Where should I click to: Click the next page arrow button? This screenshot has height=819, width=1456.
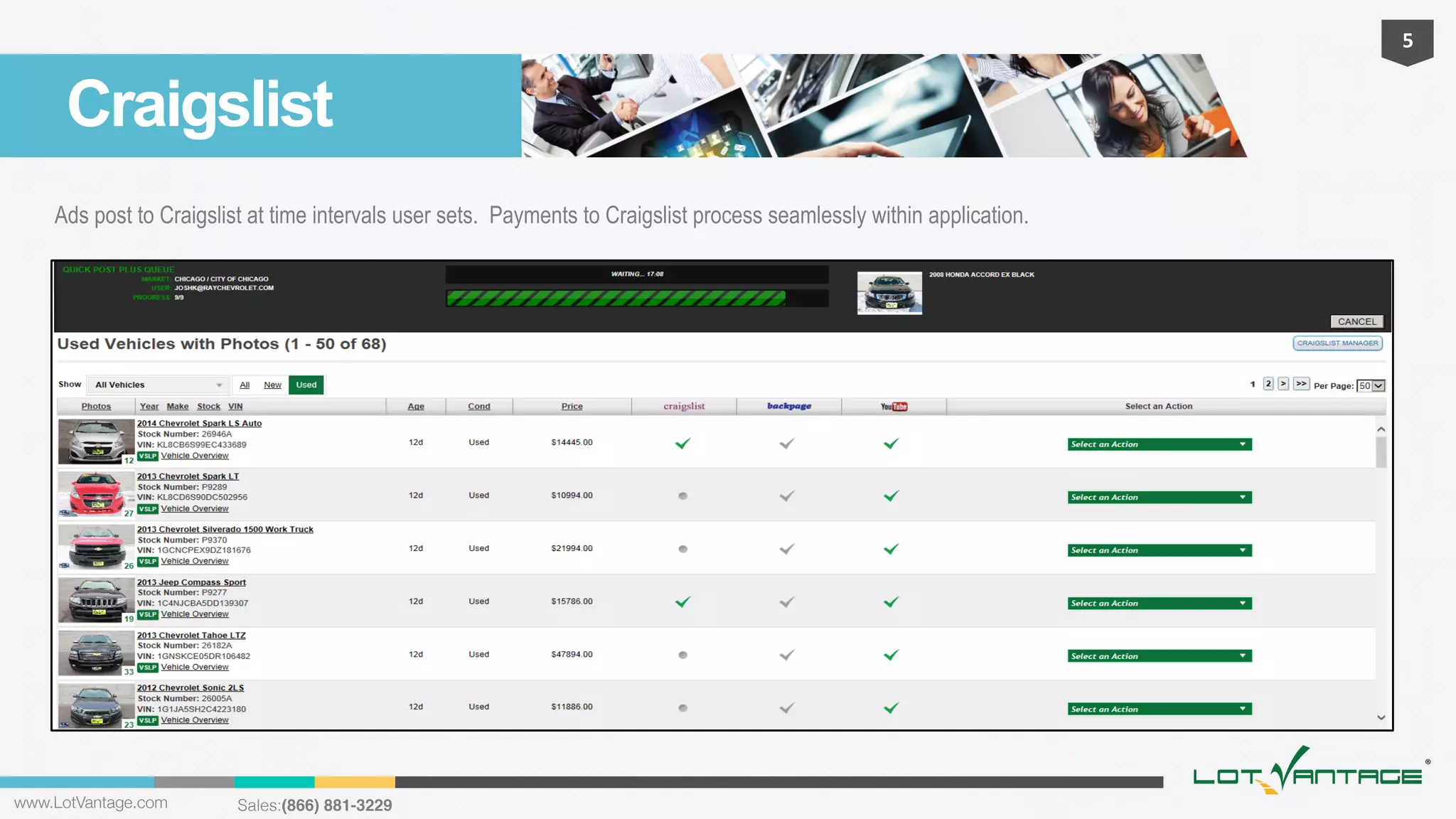(1283, 384)
